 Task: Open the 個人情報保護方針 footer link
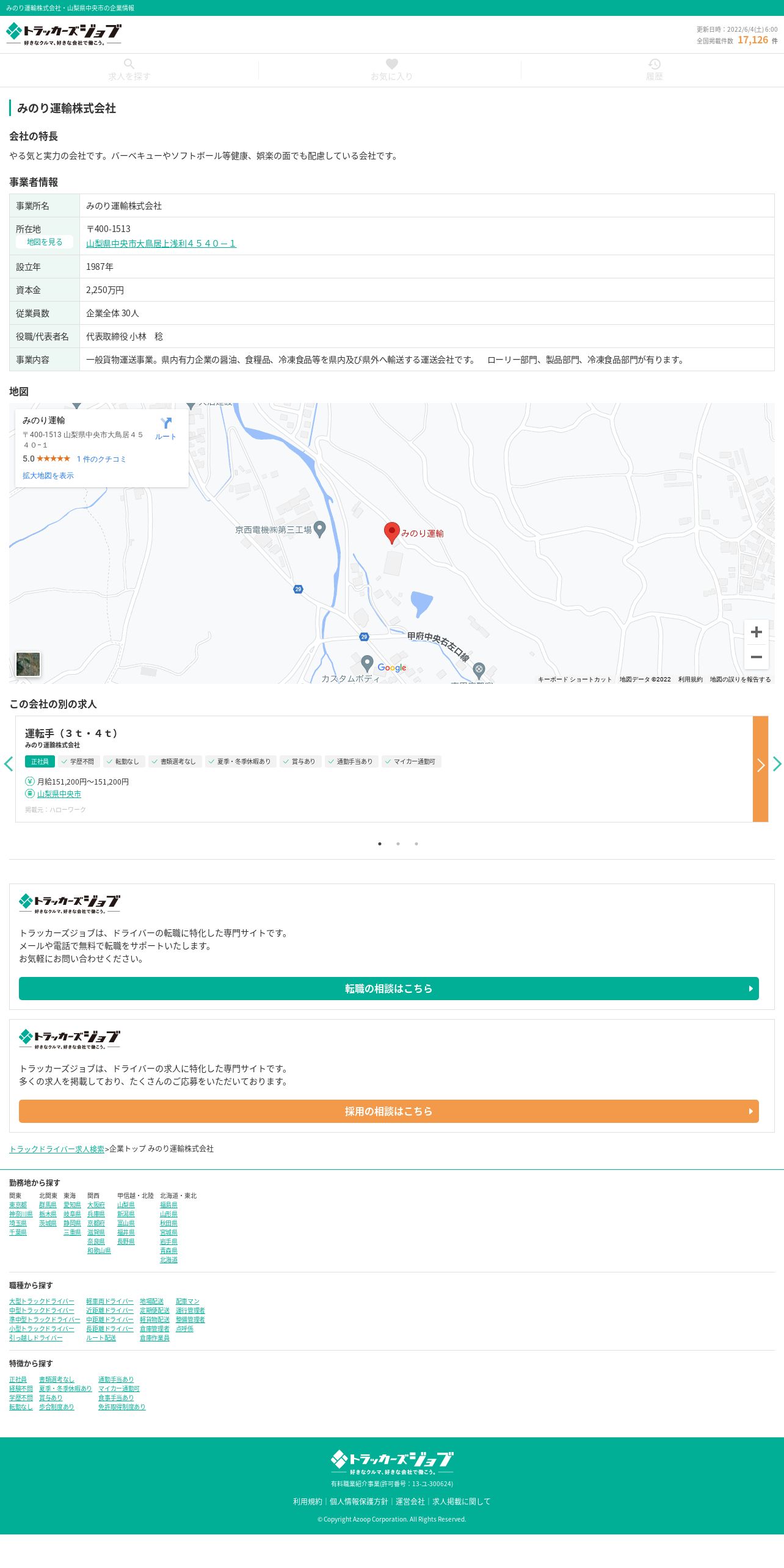[x=359, y=1501]
